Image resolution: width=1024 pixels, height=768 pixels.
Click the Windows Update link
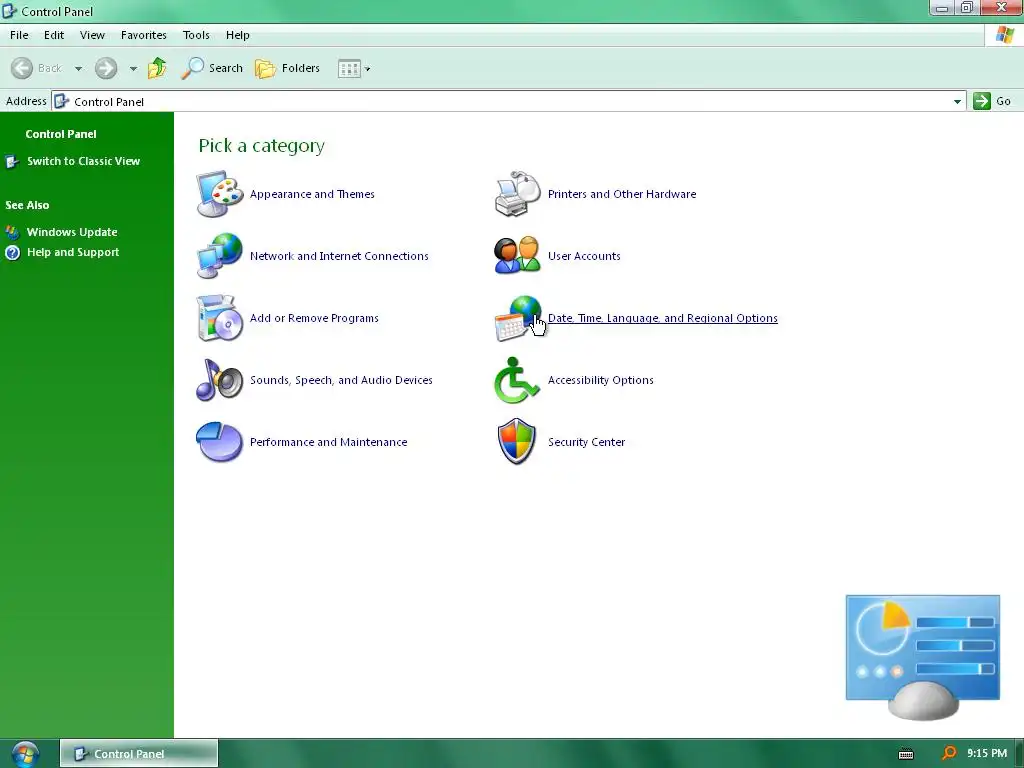[x=72, y=232]
